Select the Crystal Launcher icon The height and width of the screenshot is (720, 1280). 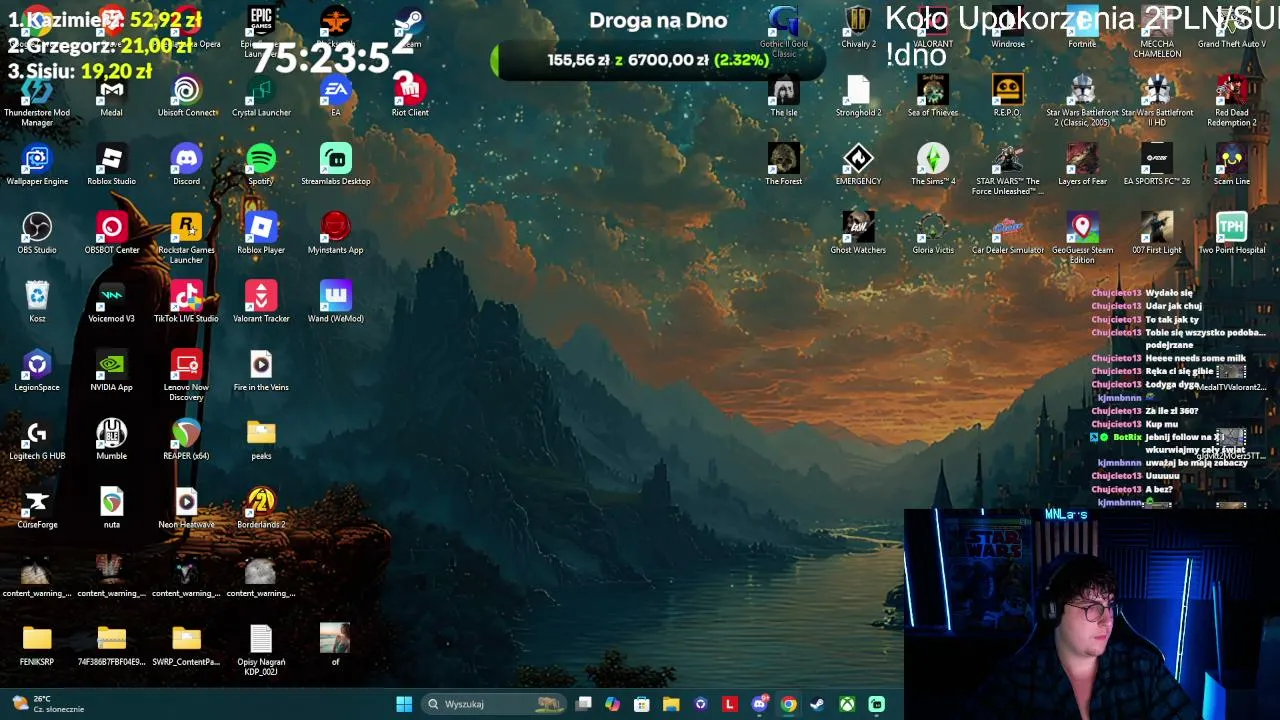pos(261,97)
